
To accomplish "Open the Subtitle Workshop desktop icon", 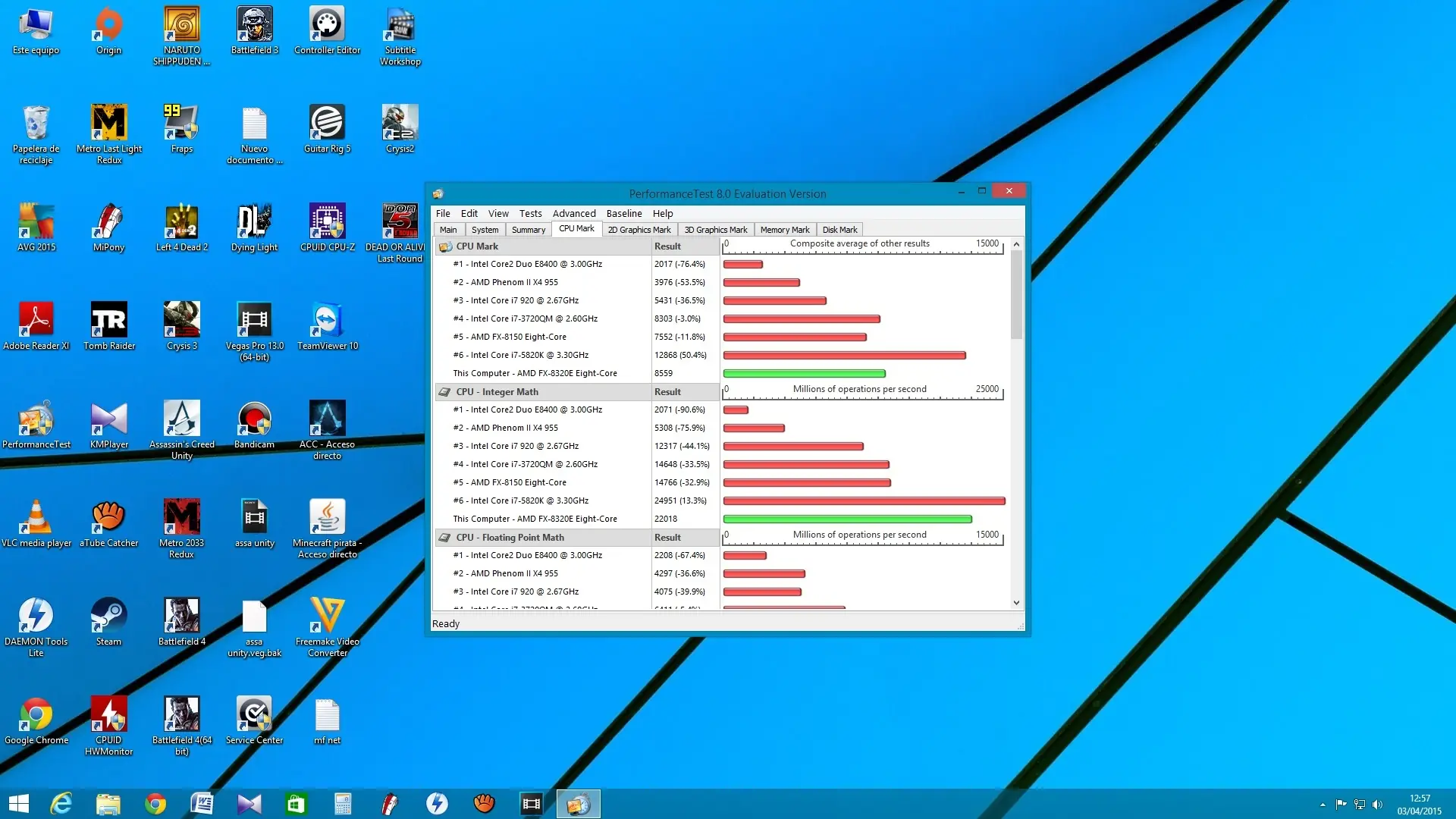I will pos(400,36).
